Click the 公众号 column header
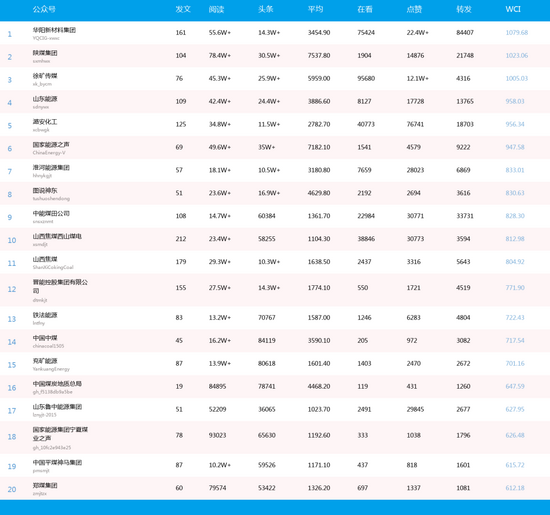The height and width of the screenshot is (515, 550). point(44,9)
